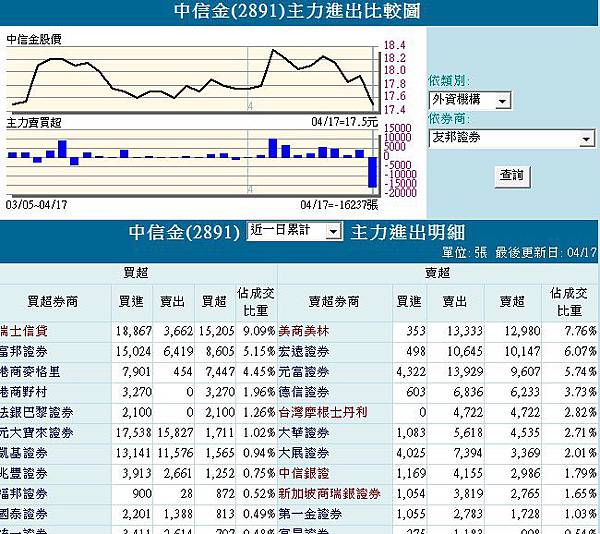This screenshot has height=534, width=600.
Task: Open buy-side broker 富邦證券
Action: tap(24, 352)
